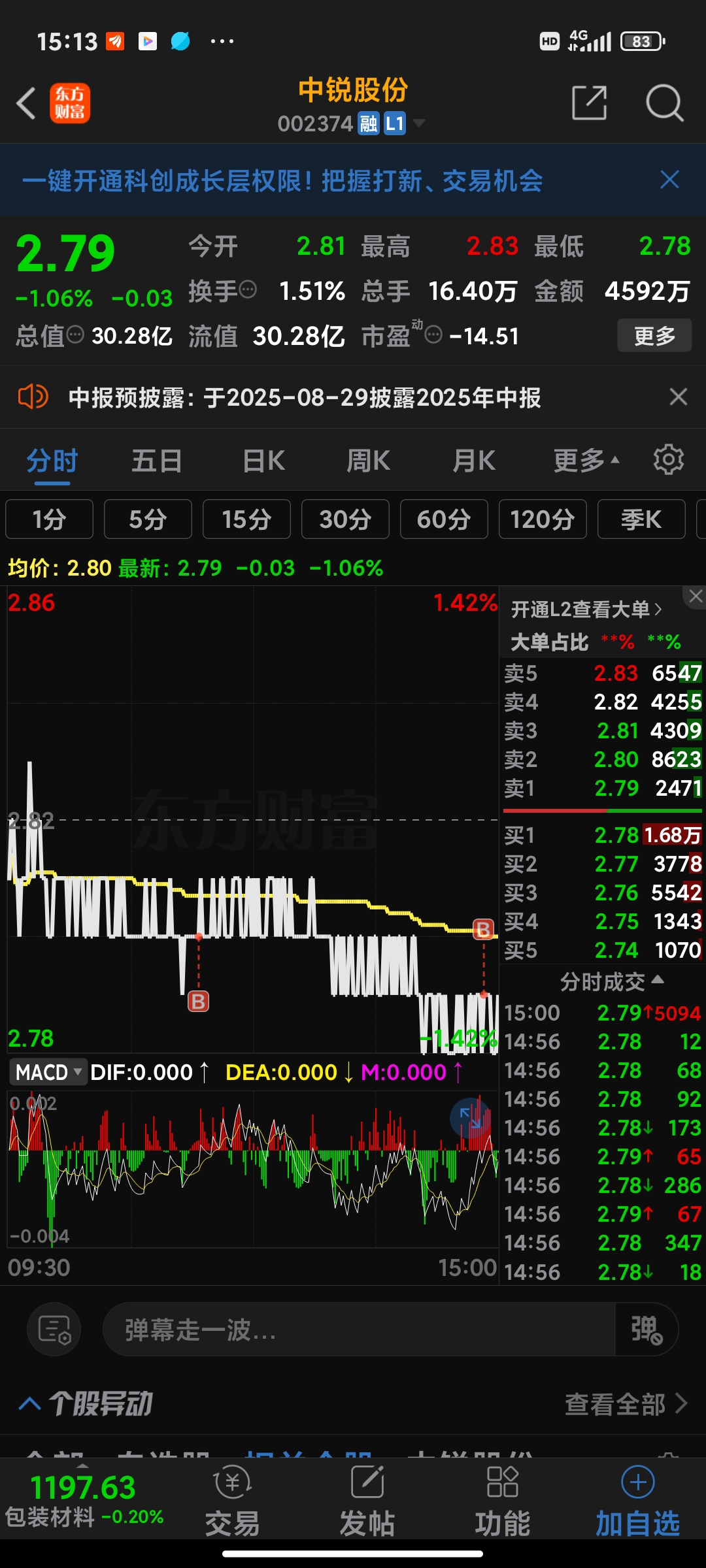706x1568 pixels.
Task: Tap the 融 margin badge
Action: (369, 123)
